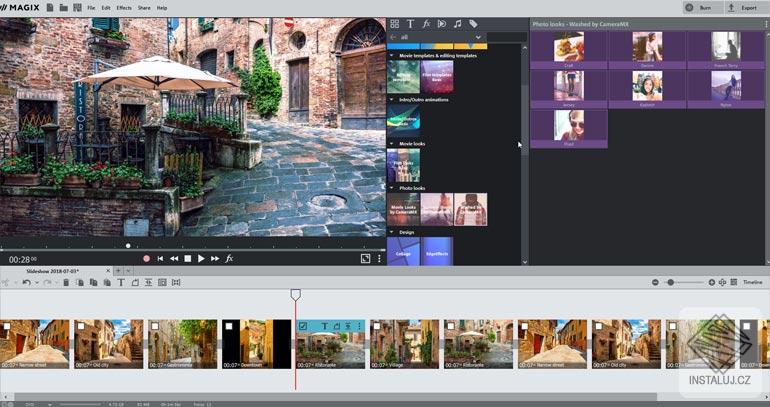Open title editor on the selected Ristorante clip
Viewport: 770px width, 407px height.
325,326
